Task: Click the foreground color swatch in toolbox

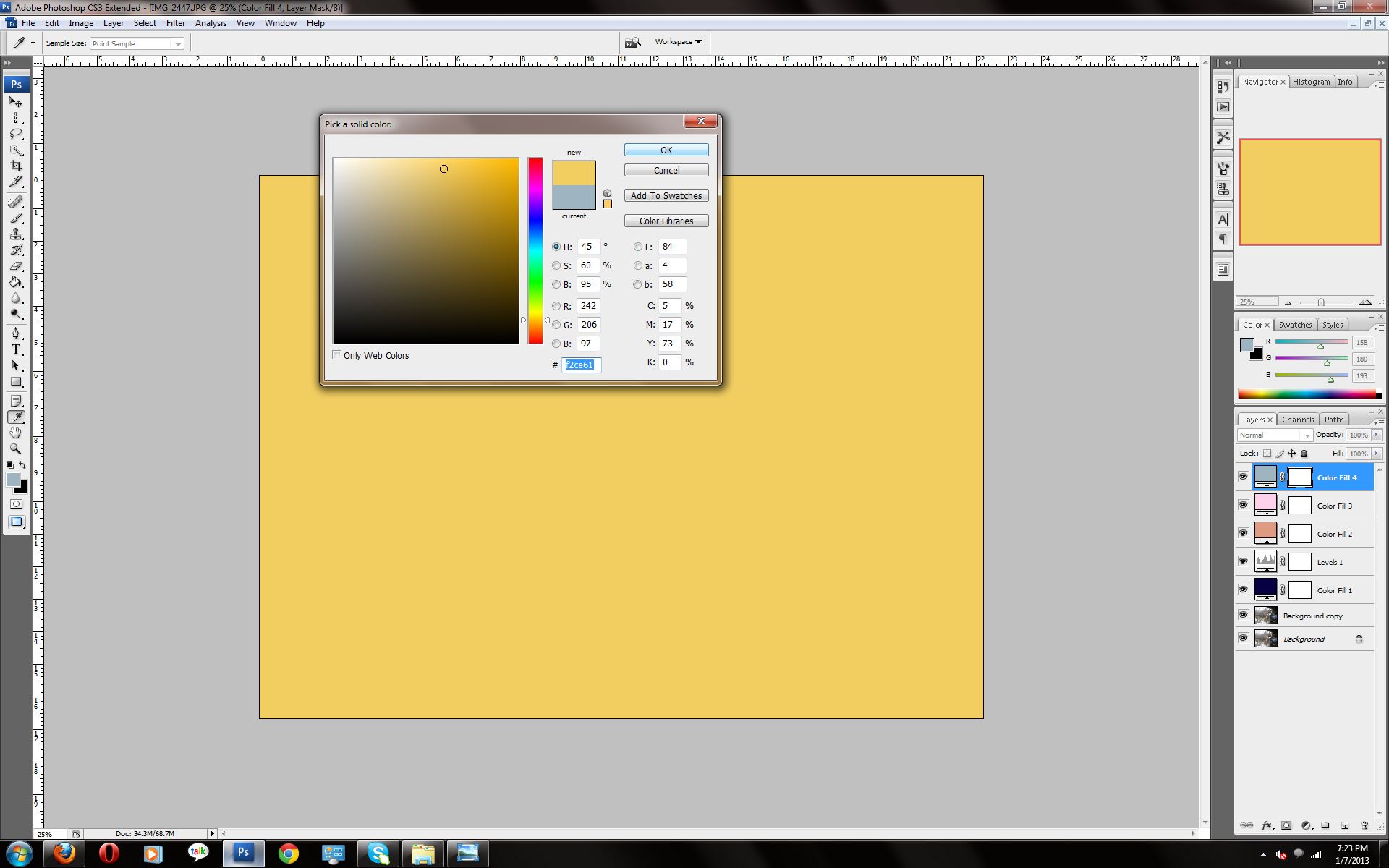Action: 12,479
